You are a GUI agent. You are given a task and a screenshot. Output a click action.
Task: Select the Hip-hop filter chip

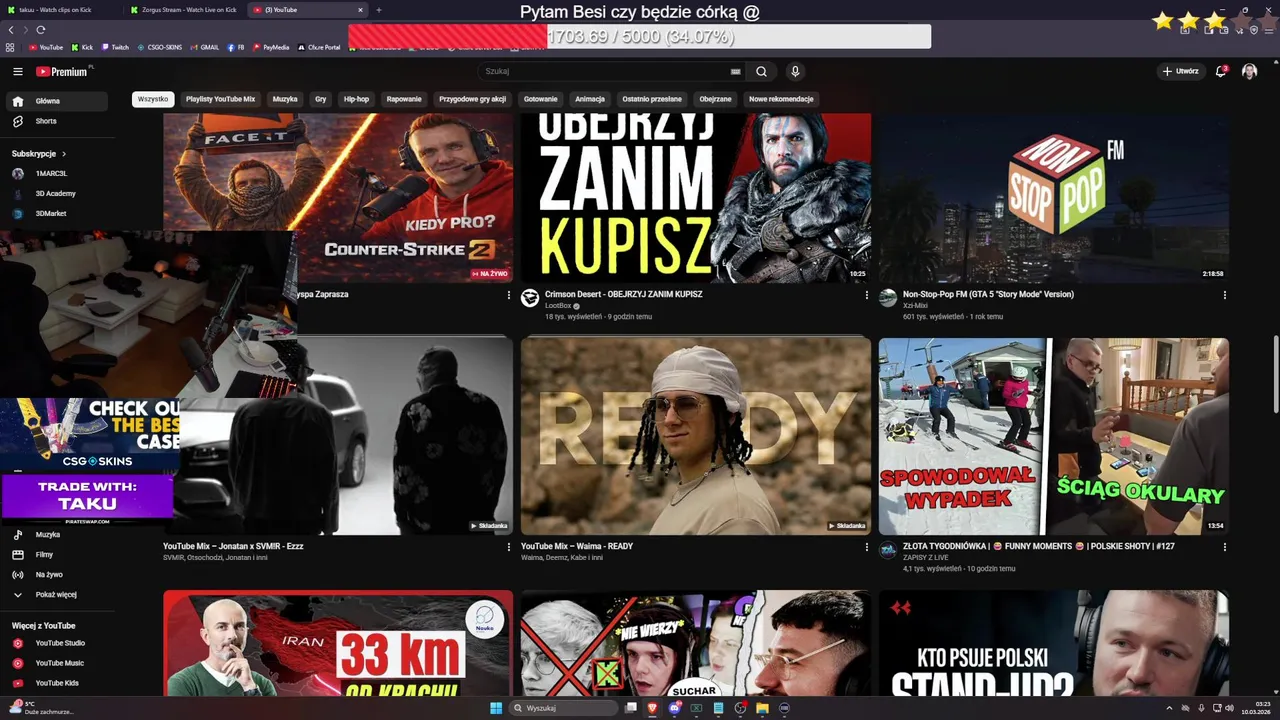(x=356, y=99)
